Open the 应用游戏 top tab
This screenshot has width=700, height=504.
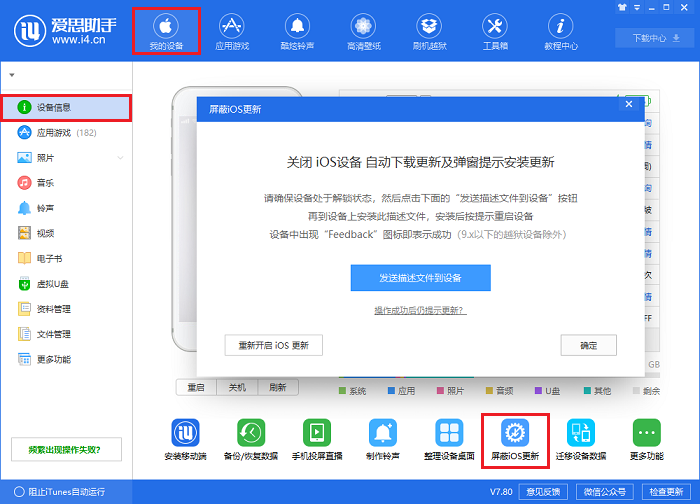point(232,31)
